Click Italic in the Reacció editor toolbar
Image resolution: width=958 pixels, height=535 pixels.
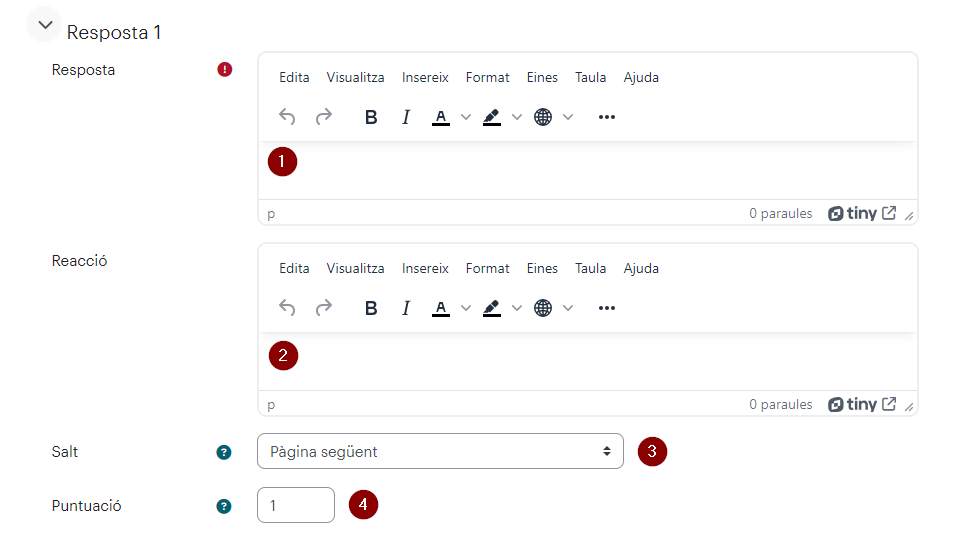406,308
